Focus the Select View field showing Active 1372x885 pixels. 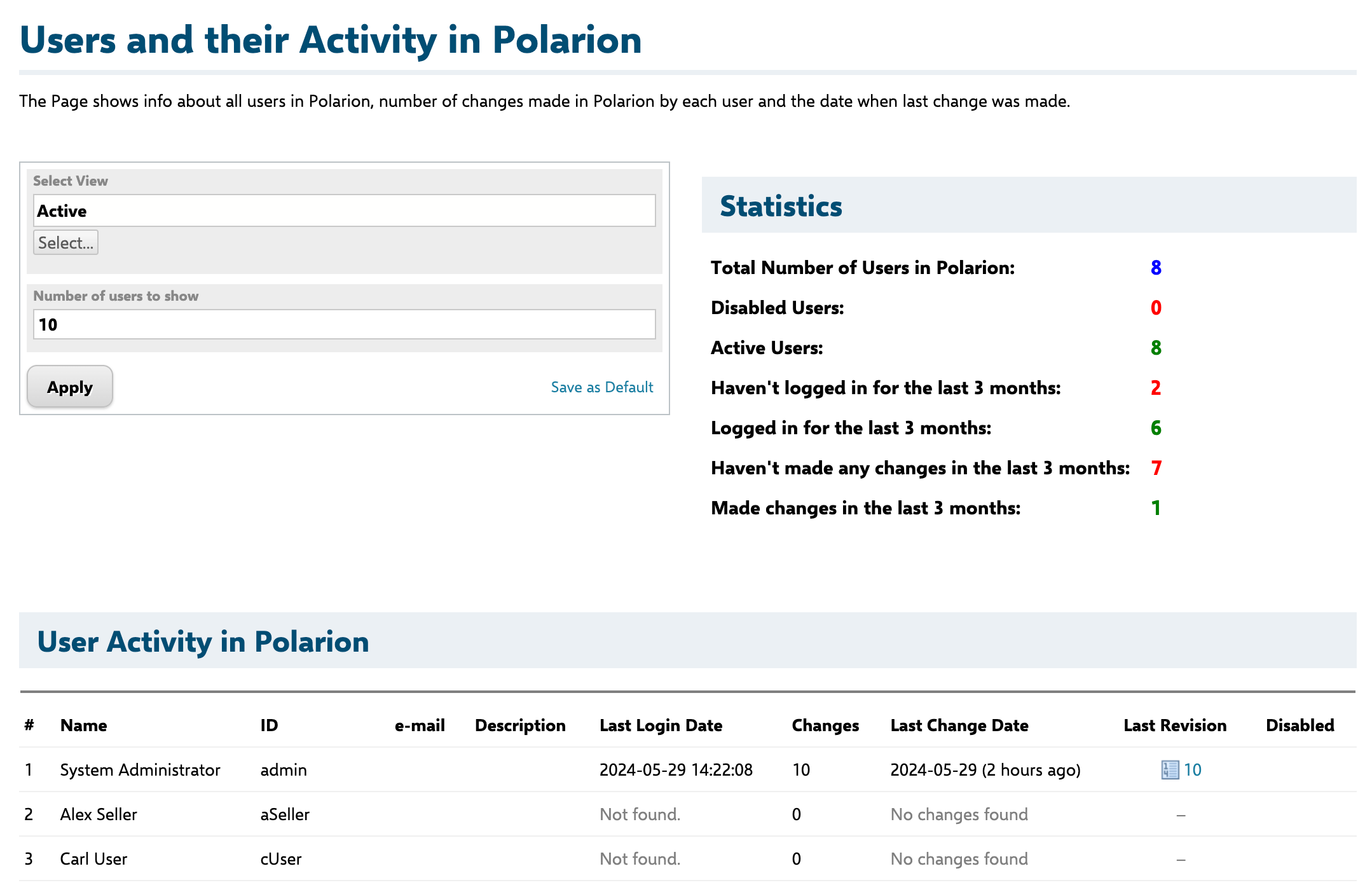pyautogui.click(x=344, y=210)
